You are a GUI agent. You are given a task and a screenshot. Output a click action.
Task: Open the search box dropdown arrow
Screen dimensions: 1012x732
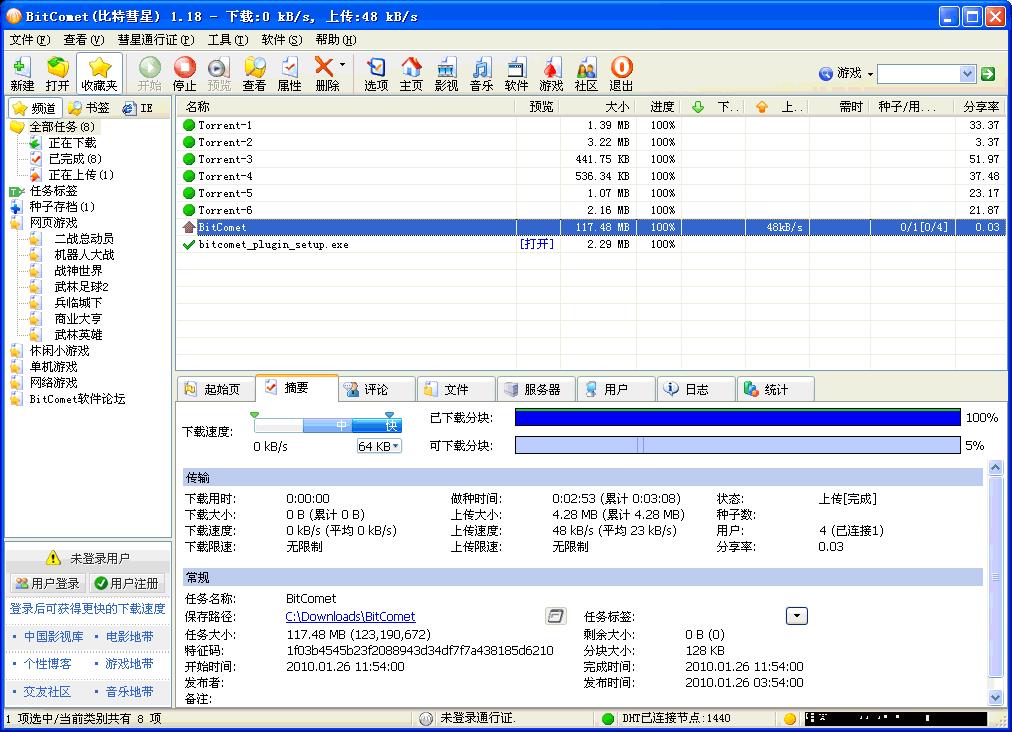pyautogui.click(x=967, y=74)
